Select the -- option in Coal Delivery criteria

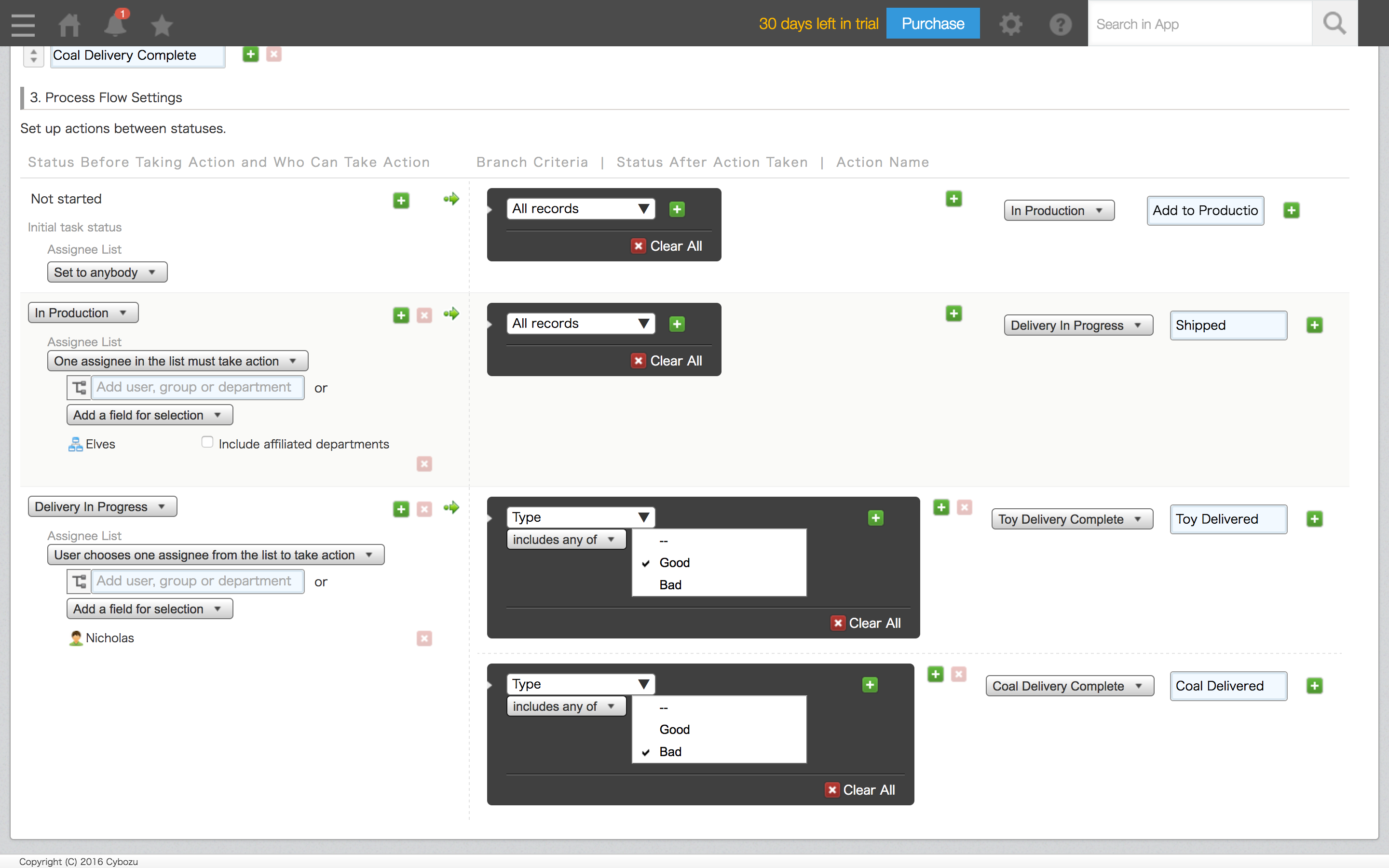[x=719, y=707]
